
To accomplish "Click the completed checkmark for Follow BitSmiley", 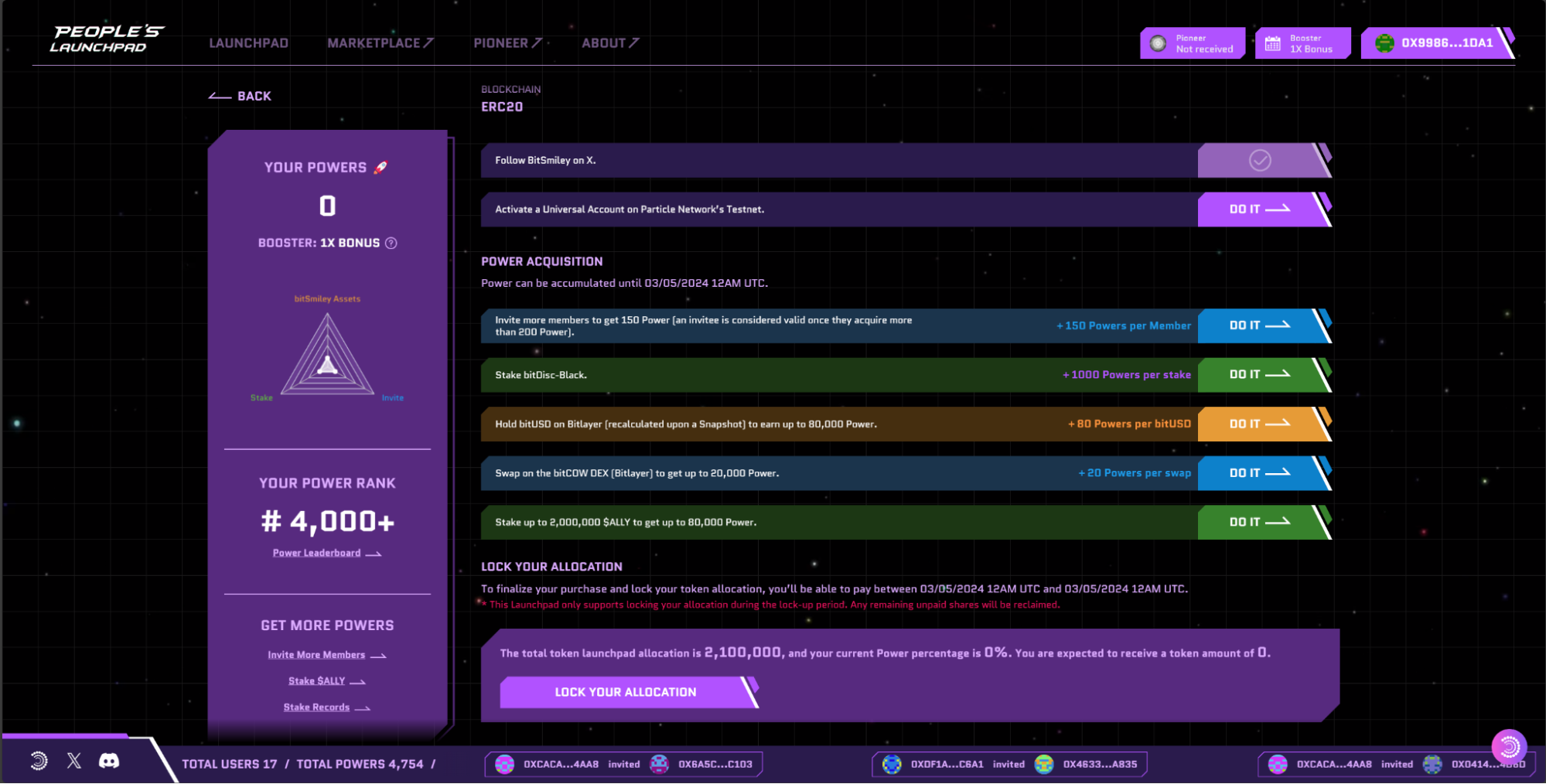I will click(1260, 160).
